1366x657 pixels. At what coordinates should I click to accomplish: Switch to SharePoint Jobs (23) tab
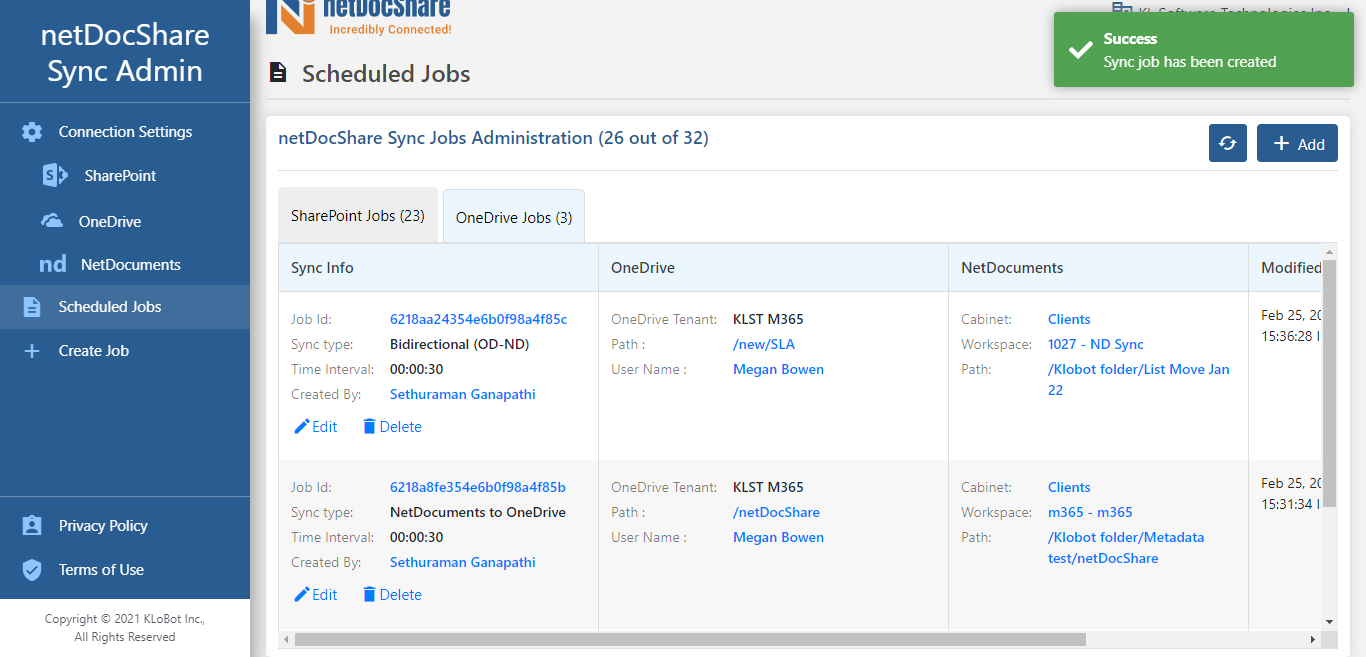(358, 215)
